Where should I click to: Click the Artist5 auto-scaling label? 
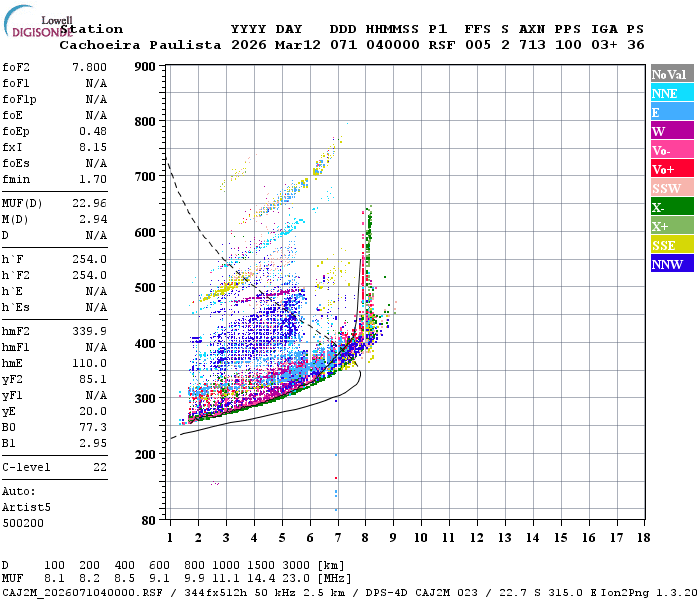(26, 508)
